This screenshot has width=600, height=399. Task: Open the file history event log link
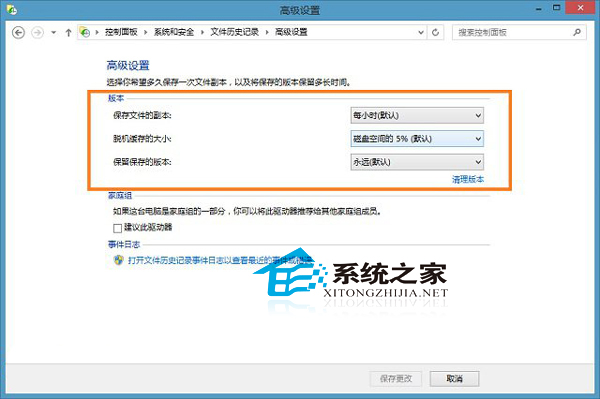[x=220, y=261]
